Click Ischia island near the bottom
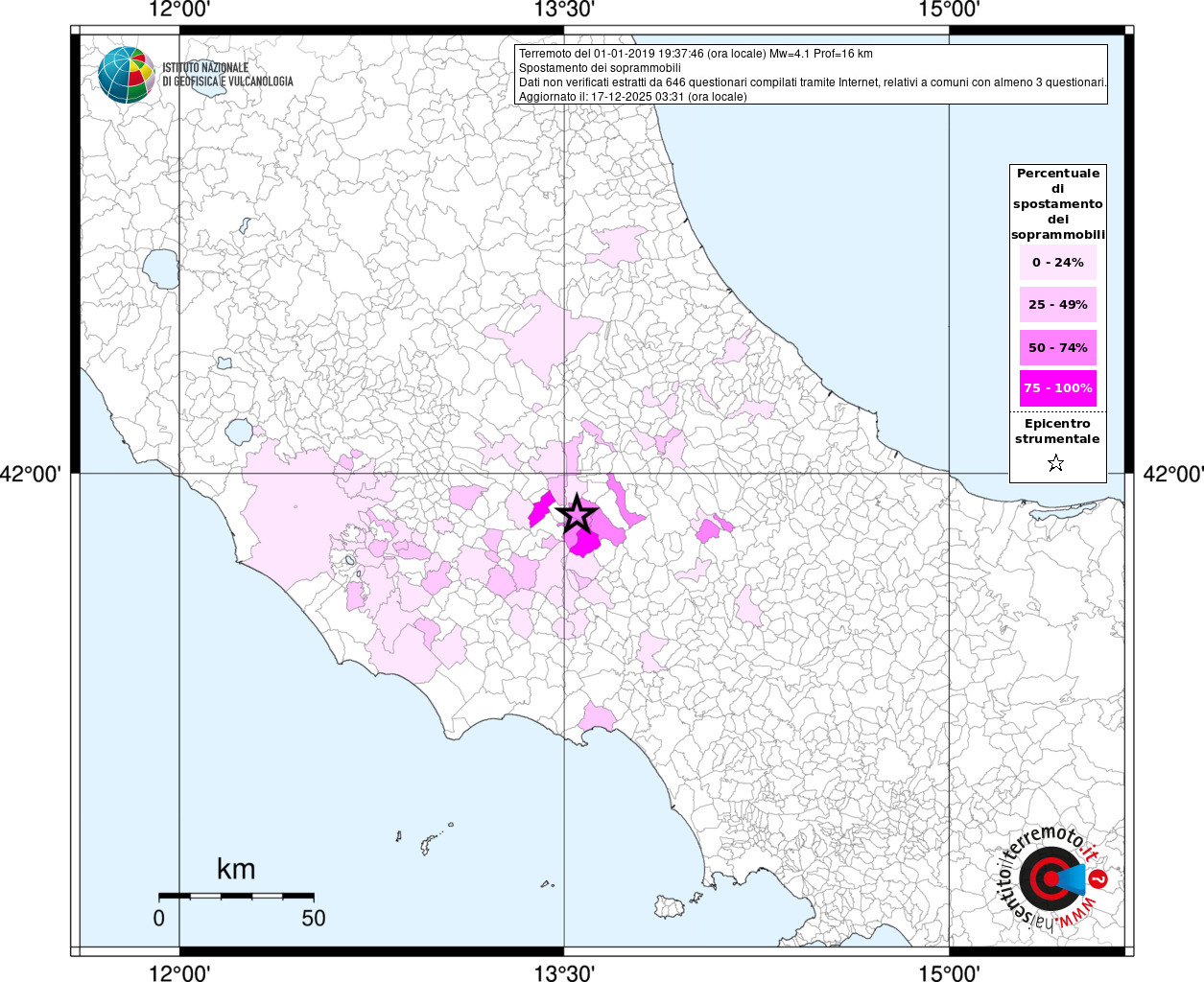Image resolution: width=1204 pixels, height=982 pixels. pos(670,906)
